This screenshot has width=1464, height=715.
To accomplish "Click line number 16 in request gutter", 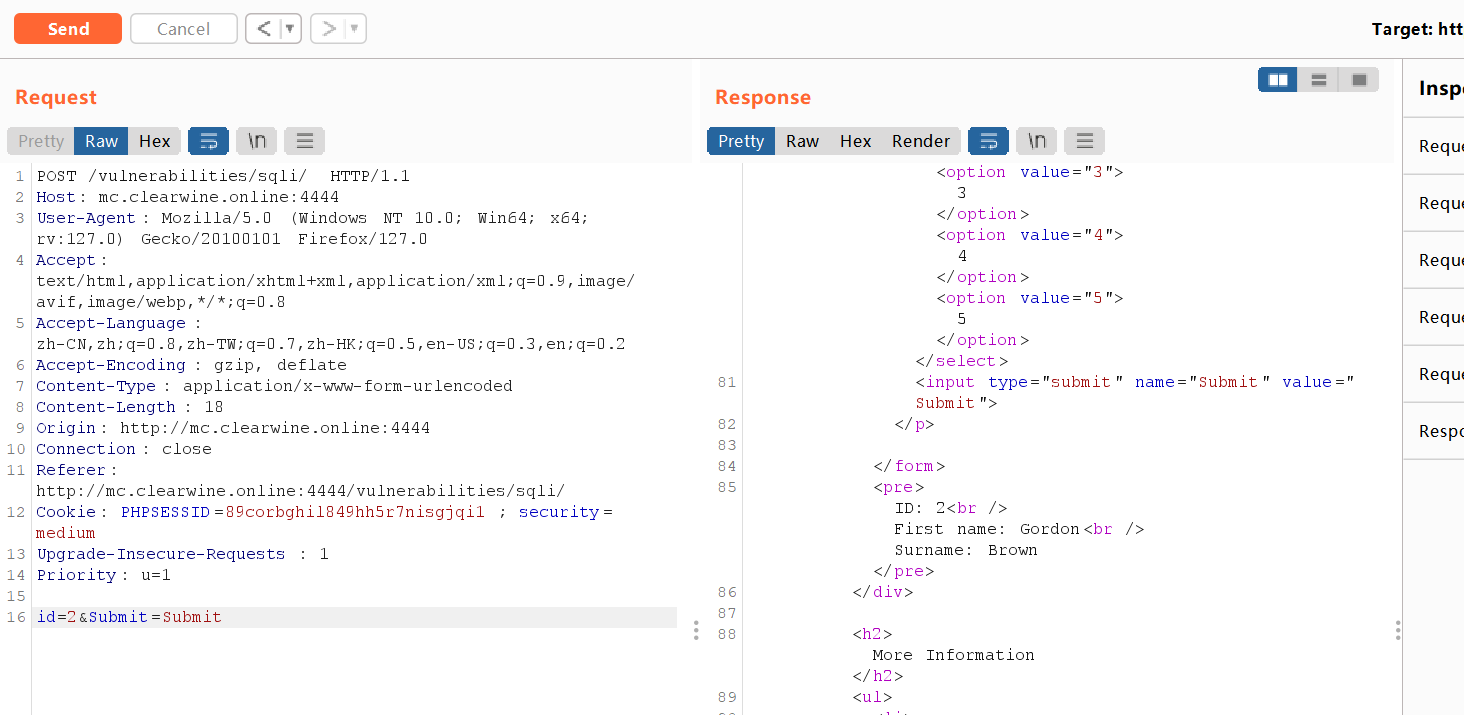I will [x=15, y=617].
